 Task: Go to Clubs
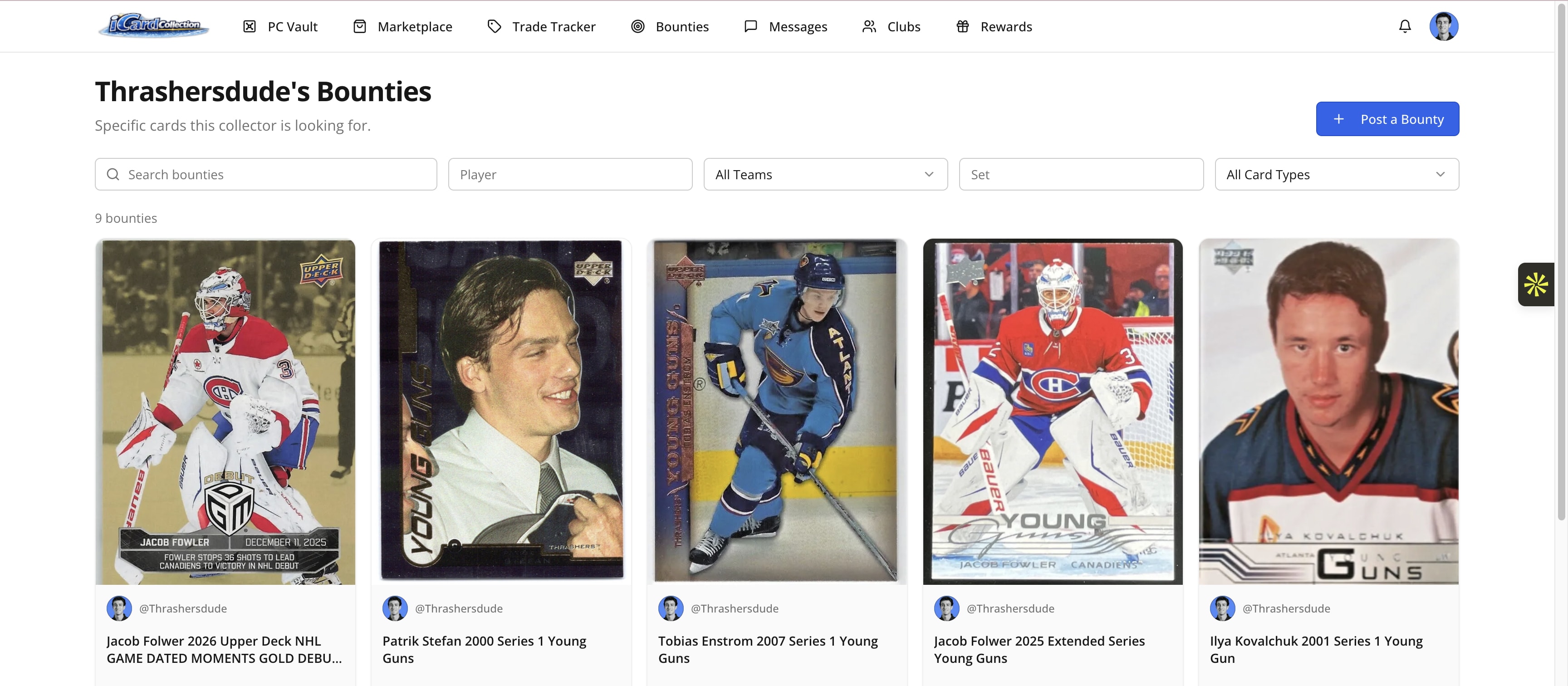(x=904, y=27)
